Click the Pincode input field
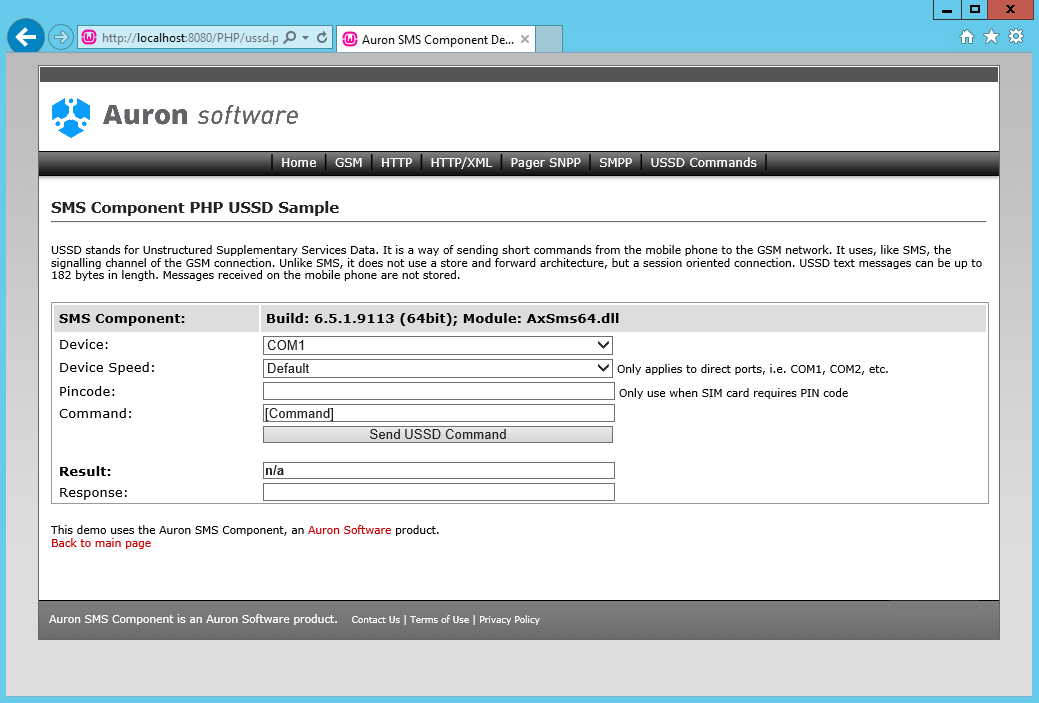Image resolution: width=1039 pixels, height=703 pixels. [438, 391]
